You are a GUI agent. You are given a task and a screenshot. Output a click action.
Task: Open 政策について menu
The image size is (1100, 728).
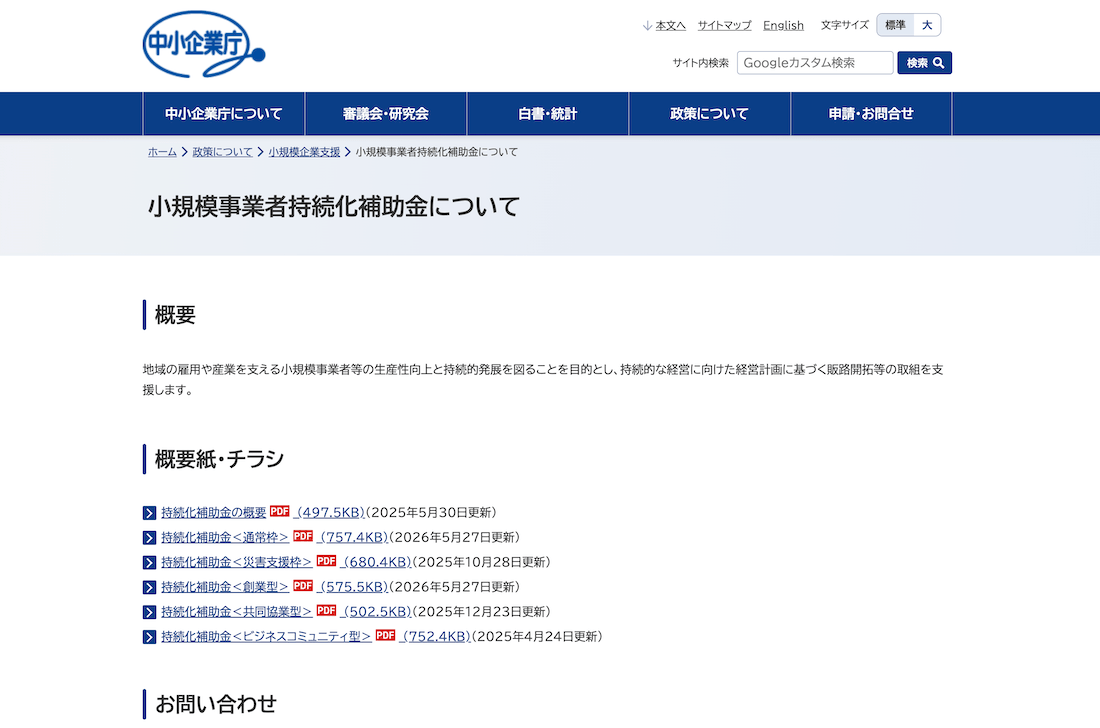tap(710, 114)
